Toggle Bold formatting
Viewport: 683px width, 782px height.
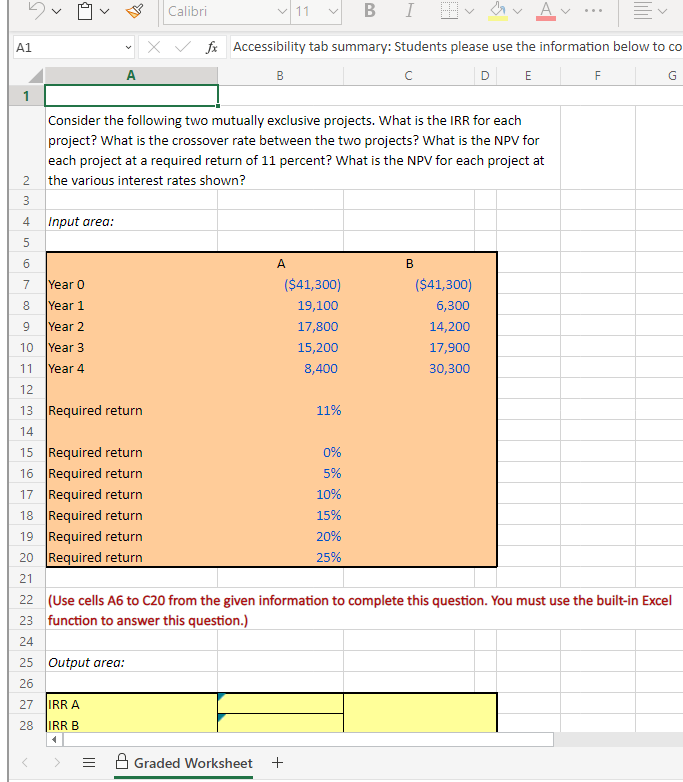(x=370, y=10)
